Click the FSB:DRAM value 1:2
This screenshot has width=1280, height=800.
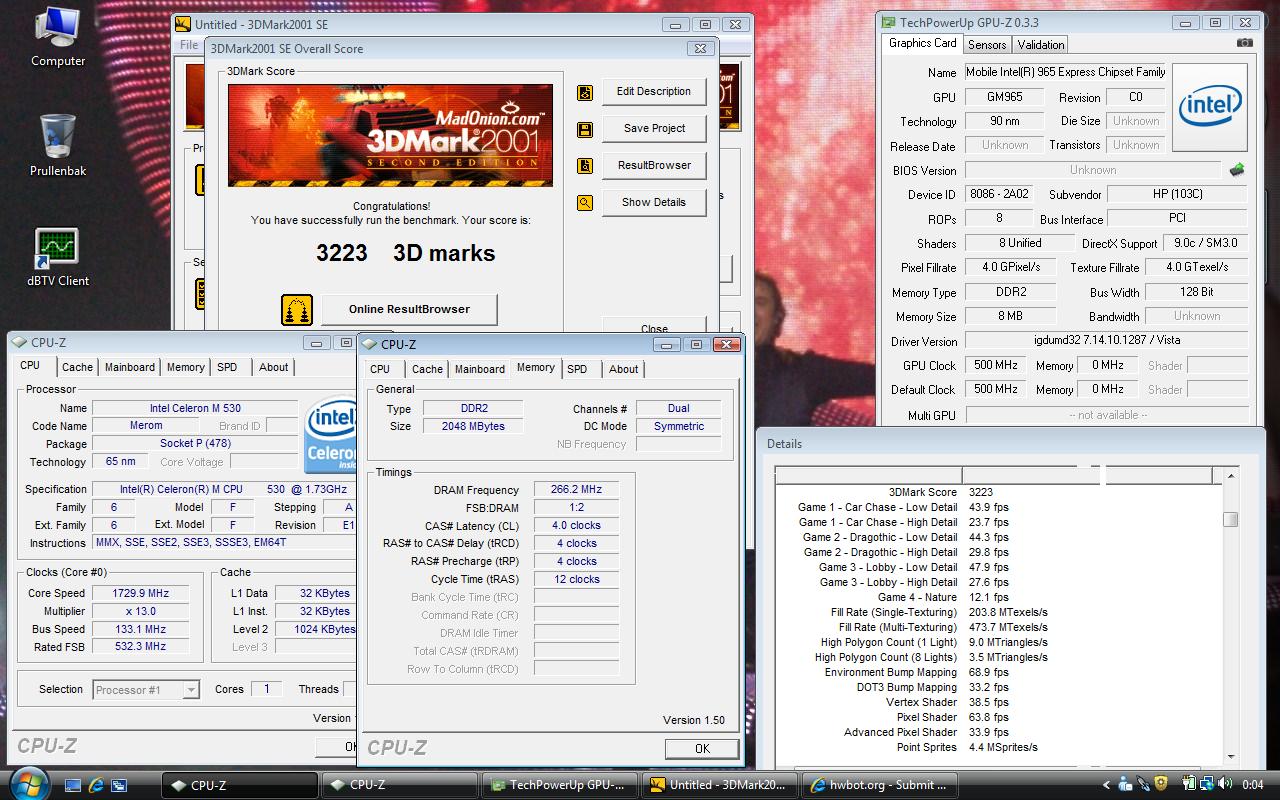tap(576, 508)
